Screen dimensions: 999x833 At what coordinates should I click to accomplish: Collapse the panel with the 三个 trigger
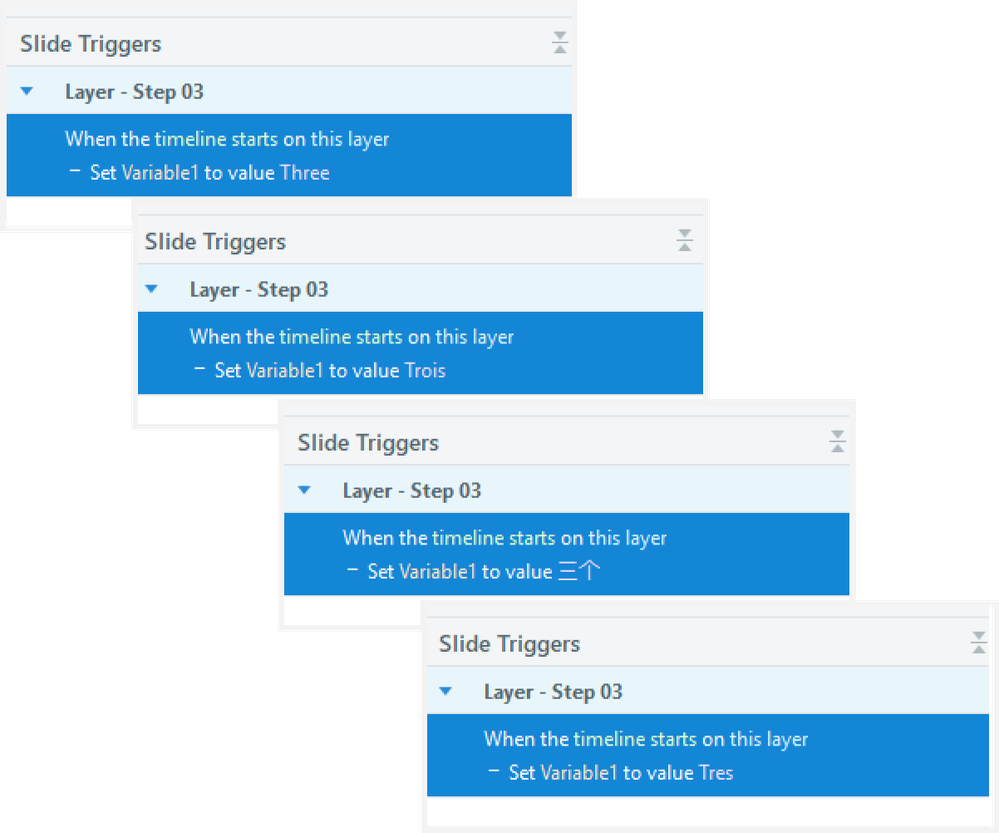click(838, 441)
